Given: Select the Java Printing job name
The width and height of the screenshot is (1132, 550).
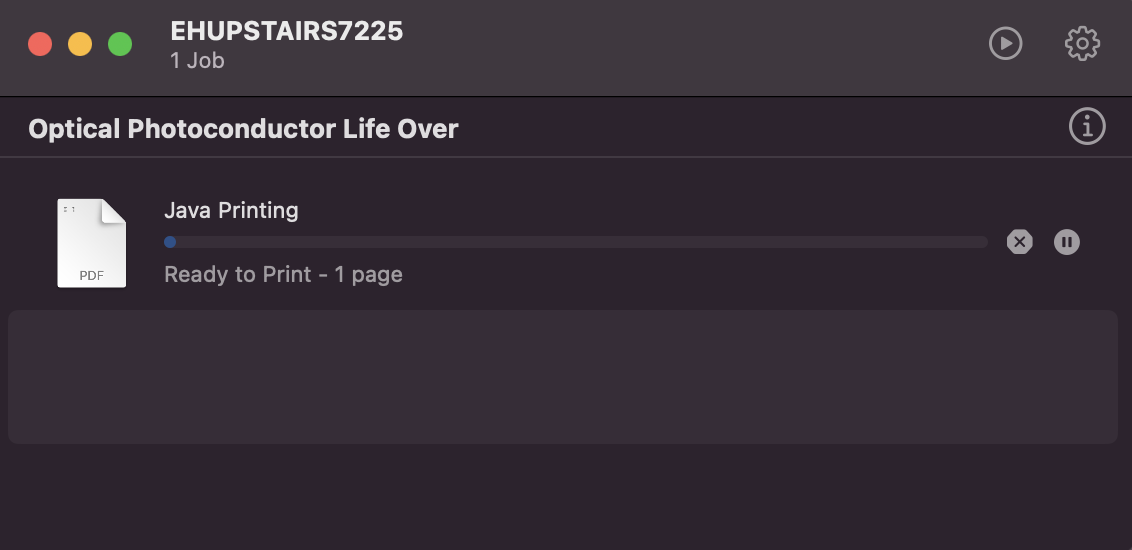Looking at the screenshot, I should [231, 210].
